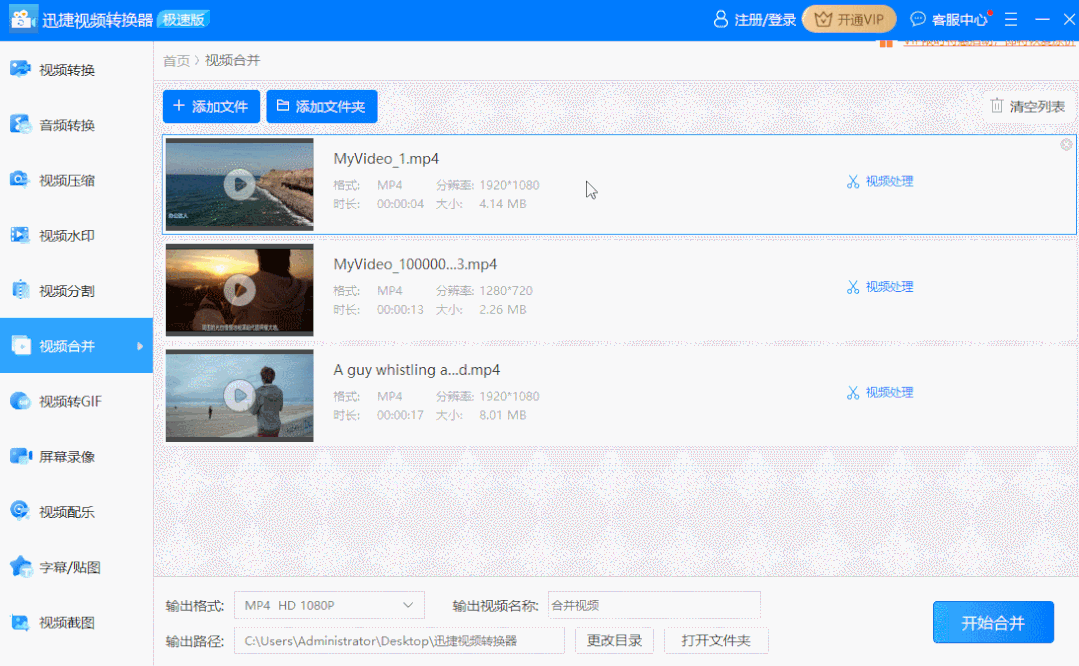Open the 音频转换 sidebar section
The image size is (1079, 666).
(x=76, y=125)
